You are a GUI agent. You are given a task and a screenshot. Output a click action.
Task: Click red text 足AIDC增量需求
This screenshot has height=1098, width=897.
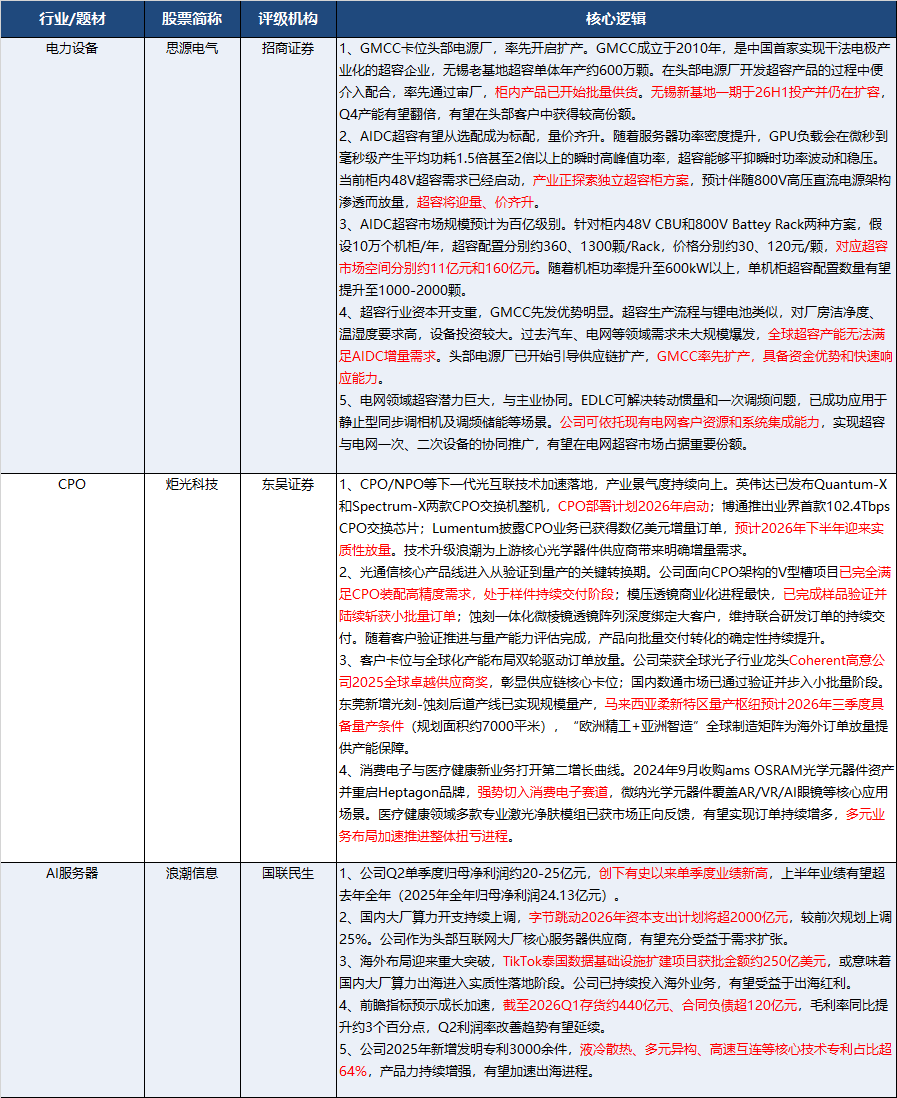tap(388, 356)
